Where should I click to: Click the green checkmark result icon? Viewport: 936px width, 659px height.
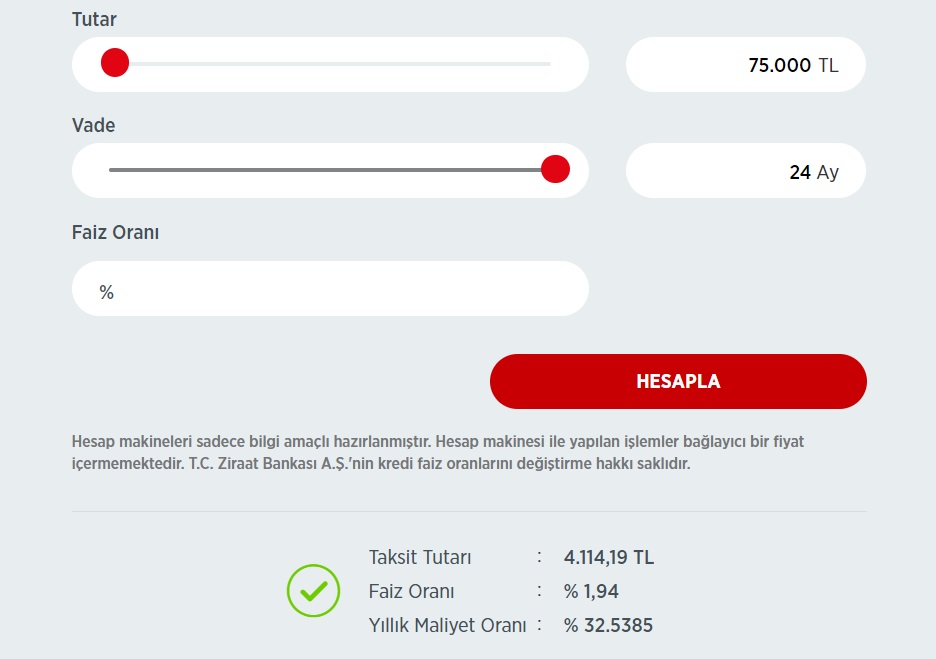coord(313,590)
